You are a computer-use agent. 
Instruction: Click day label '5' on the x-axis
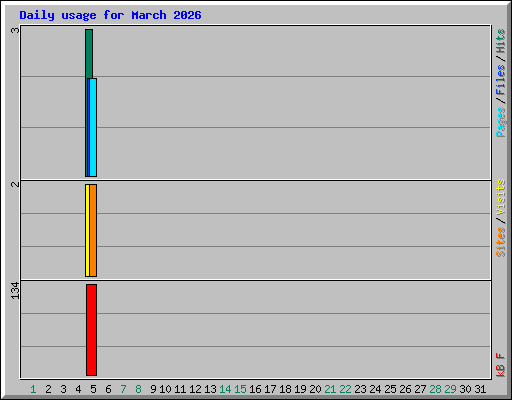coord(93,389)
